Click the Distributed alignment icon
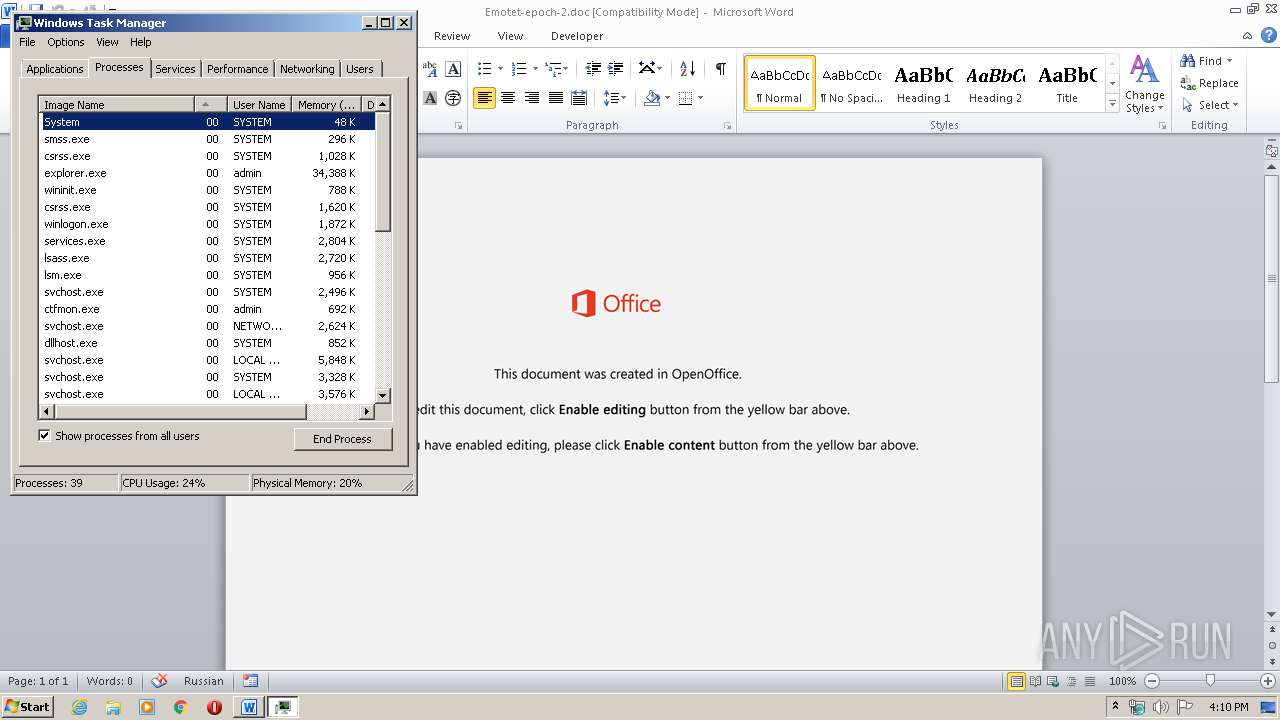Screen dimensions: 1280x720 tap(579, 98)
